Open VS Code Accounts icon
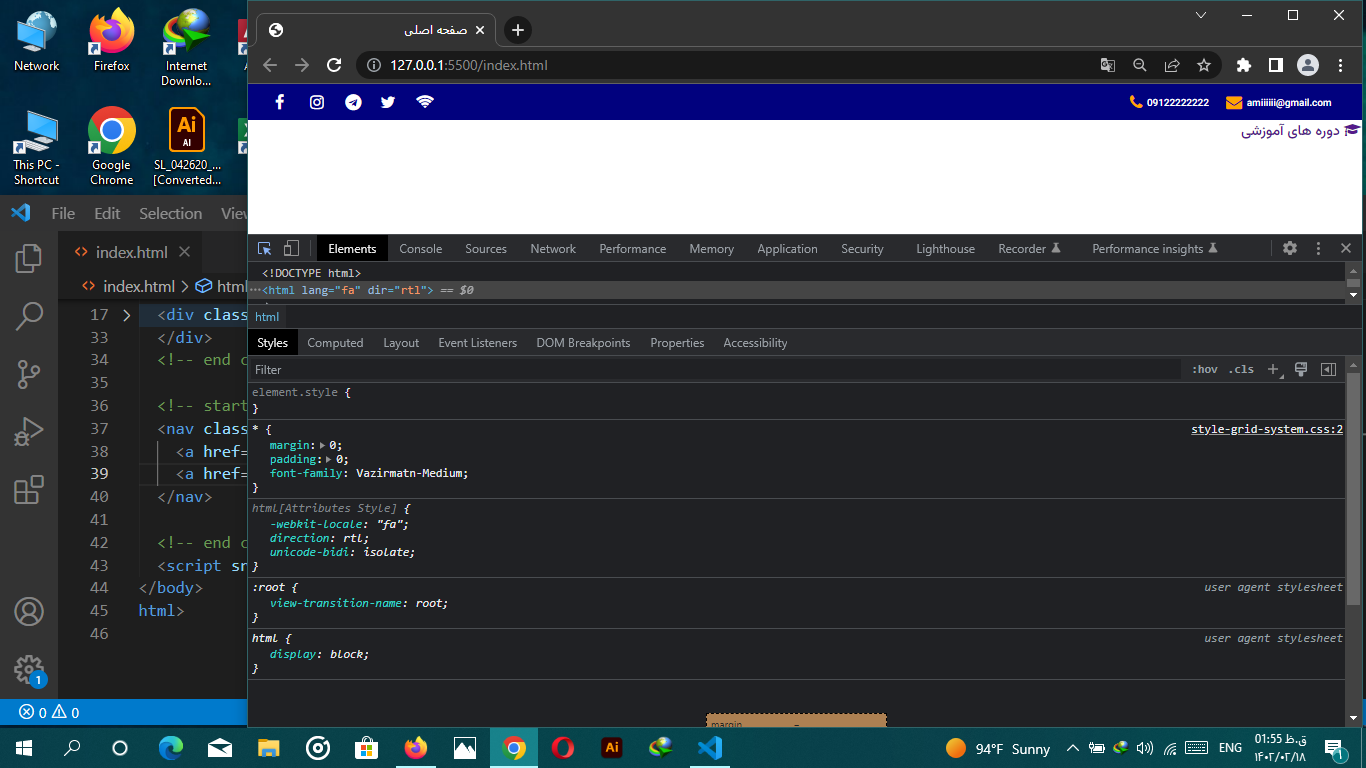Screen dimensions: 1366x768 pos(29,611)
